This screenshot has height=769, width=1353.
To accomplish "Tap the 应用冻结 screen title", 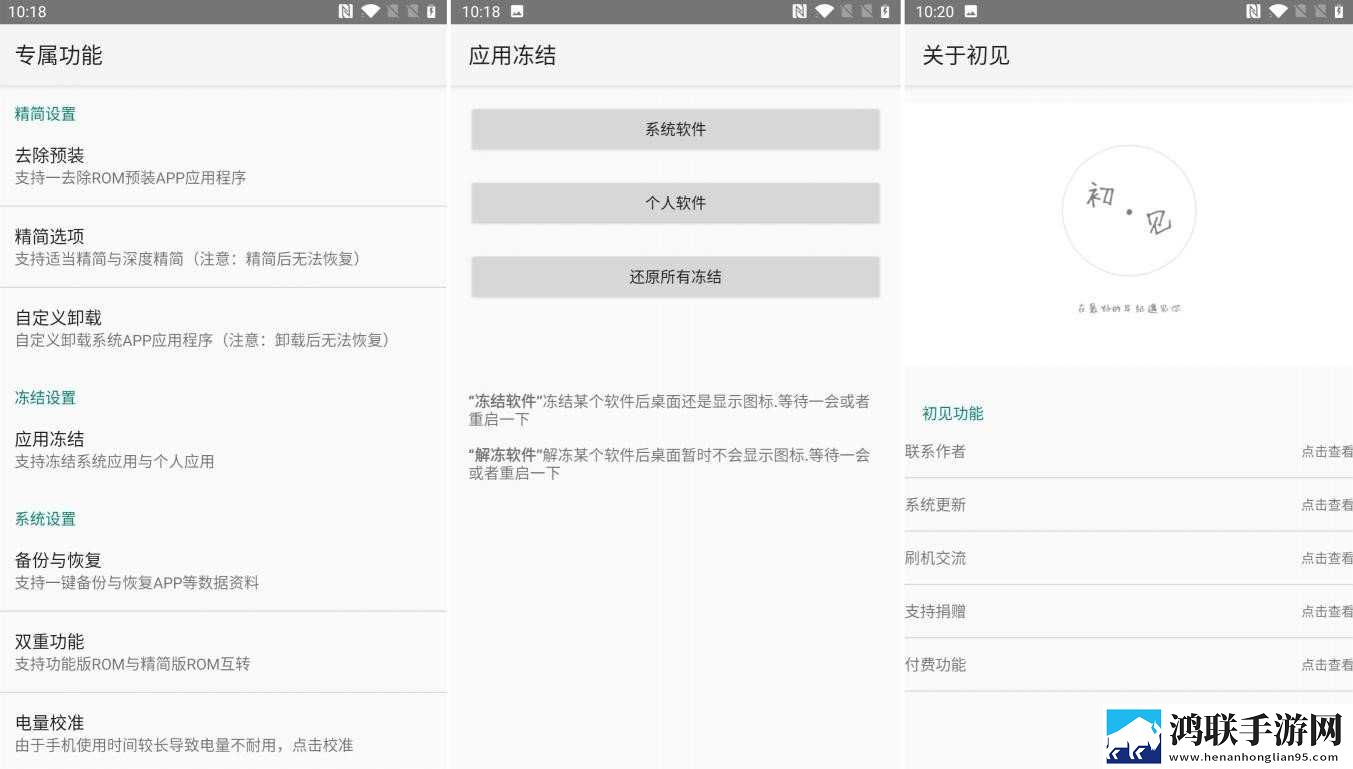I will 512,55.
